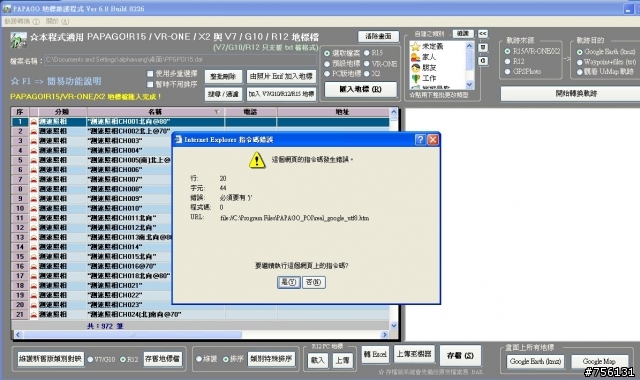
Task: Click the 分類 column header
Action: tap(62, 112)
